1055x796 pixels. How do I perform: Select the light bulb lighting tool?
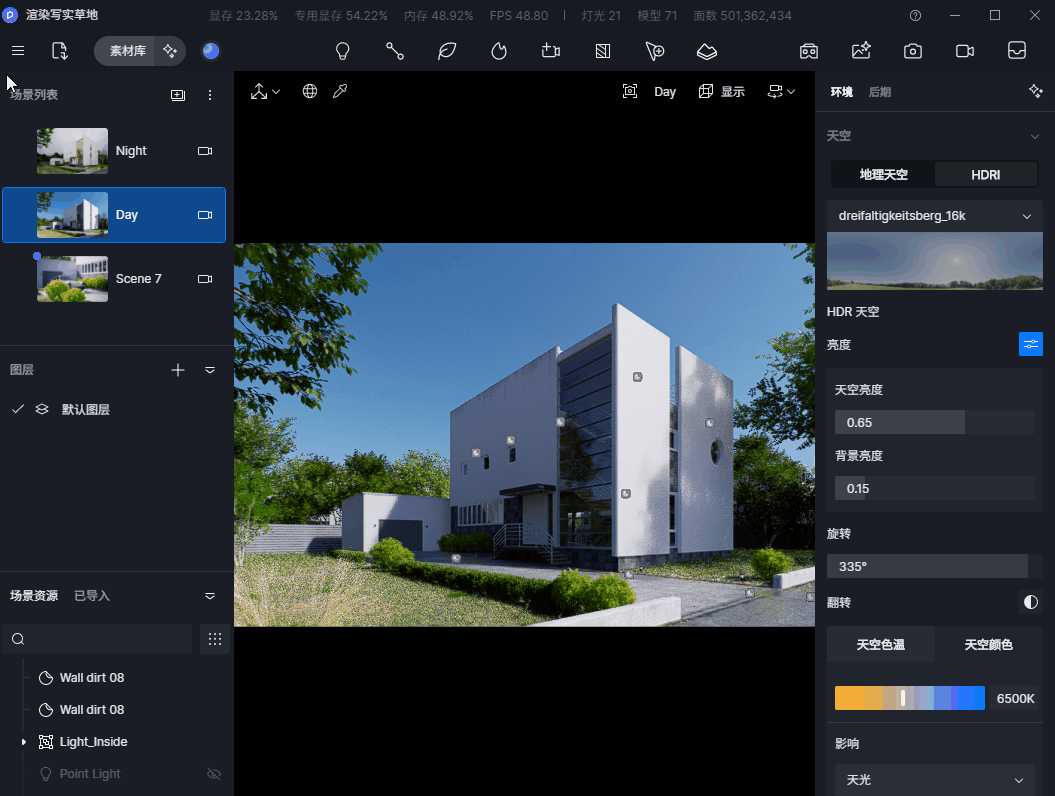pos(342,51)
